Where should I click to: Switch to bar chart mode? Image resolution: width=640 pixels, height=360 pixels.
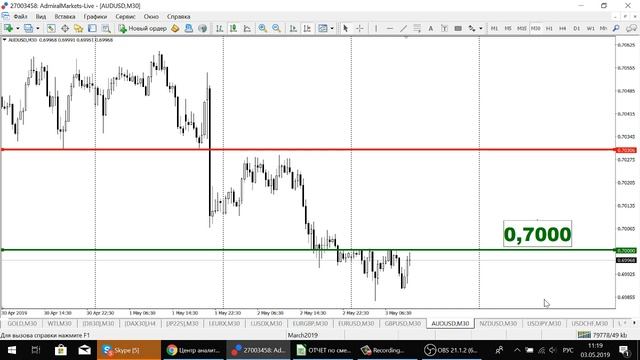tap(219, 28)
